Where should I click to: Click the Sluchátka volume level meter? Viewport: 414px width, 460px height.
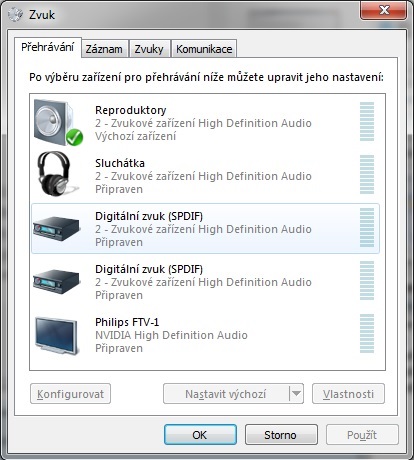(x=367, y=174)
